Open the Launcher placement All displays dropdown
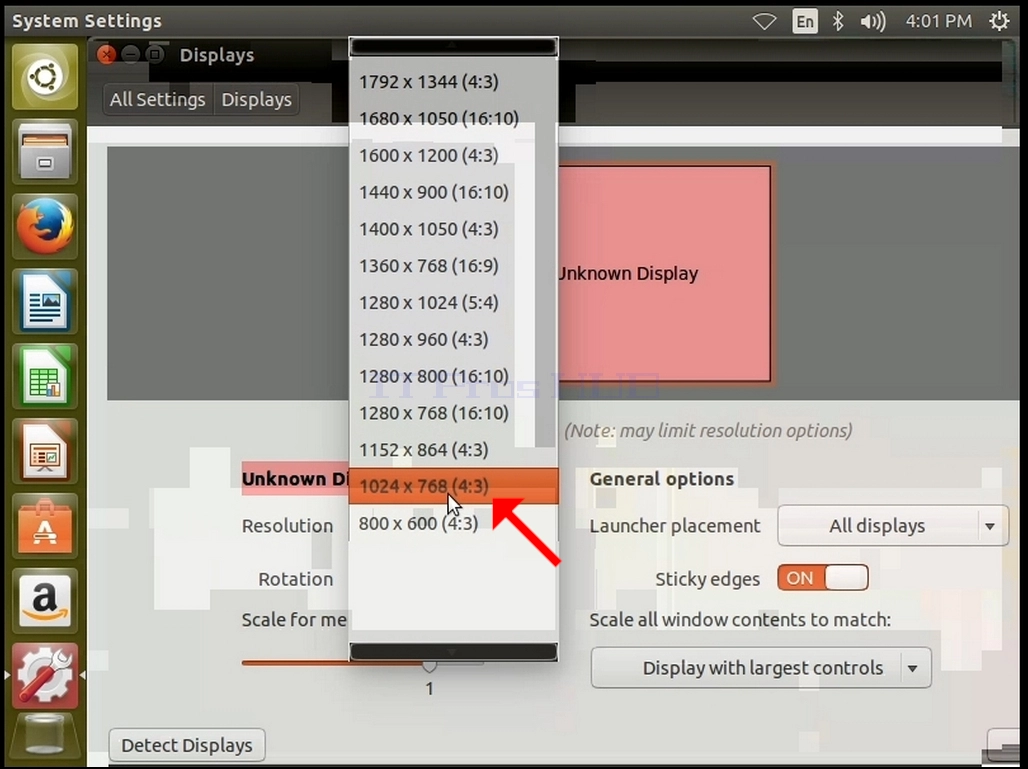The width and height of the screenshot is (1028, 769). pos(893,526)
